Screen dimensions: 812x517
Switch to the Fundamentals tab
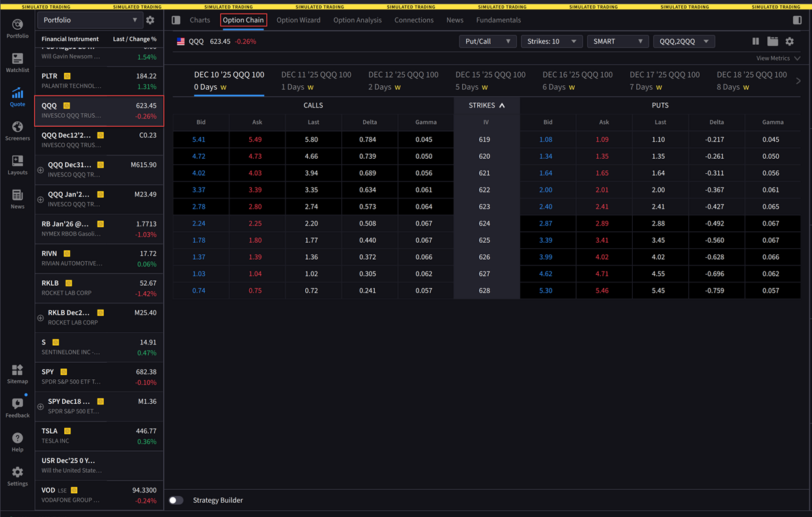point(498,20)
